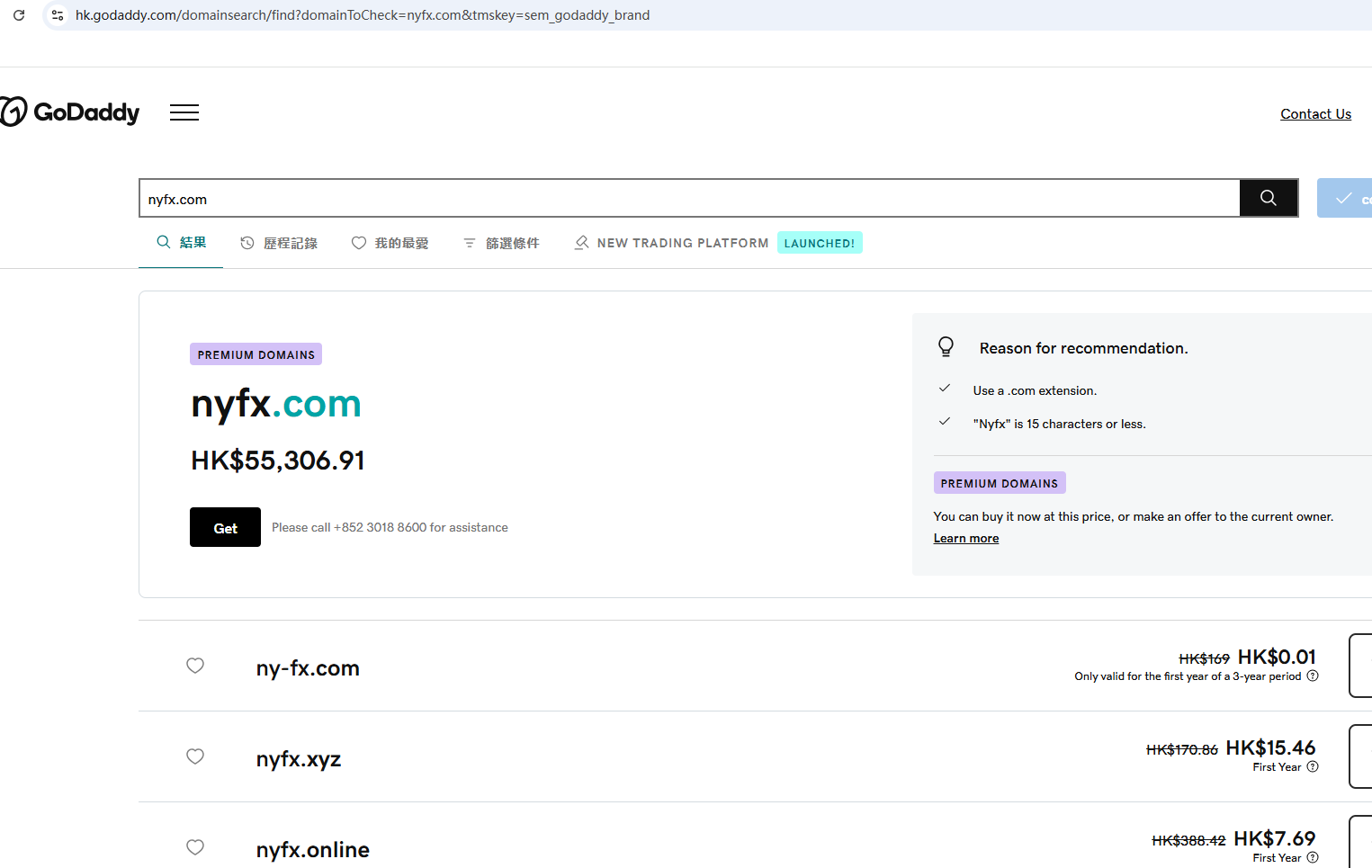Image resolution: width=1372 pixels, height=868 pixels.
Task: Click the filter icon on 篩選條件 tab
Action: click(x=469, y=243)
